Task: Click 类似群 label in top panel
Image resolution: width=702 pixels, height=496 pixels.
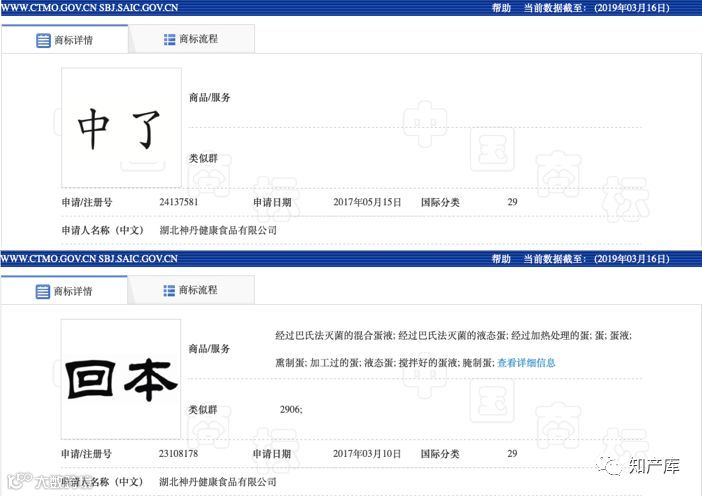Action: pos(203,158)
